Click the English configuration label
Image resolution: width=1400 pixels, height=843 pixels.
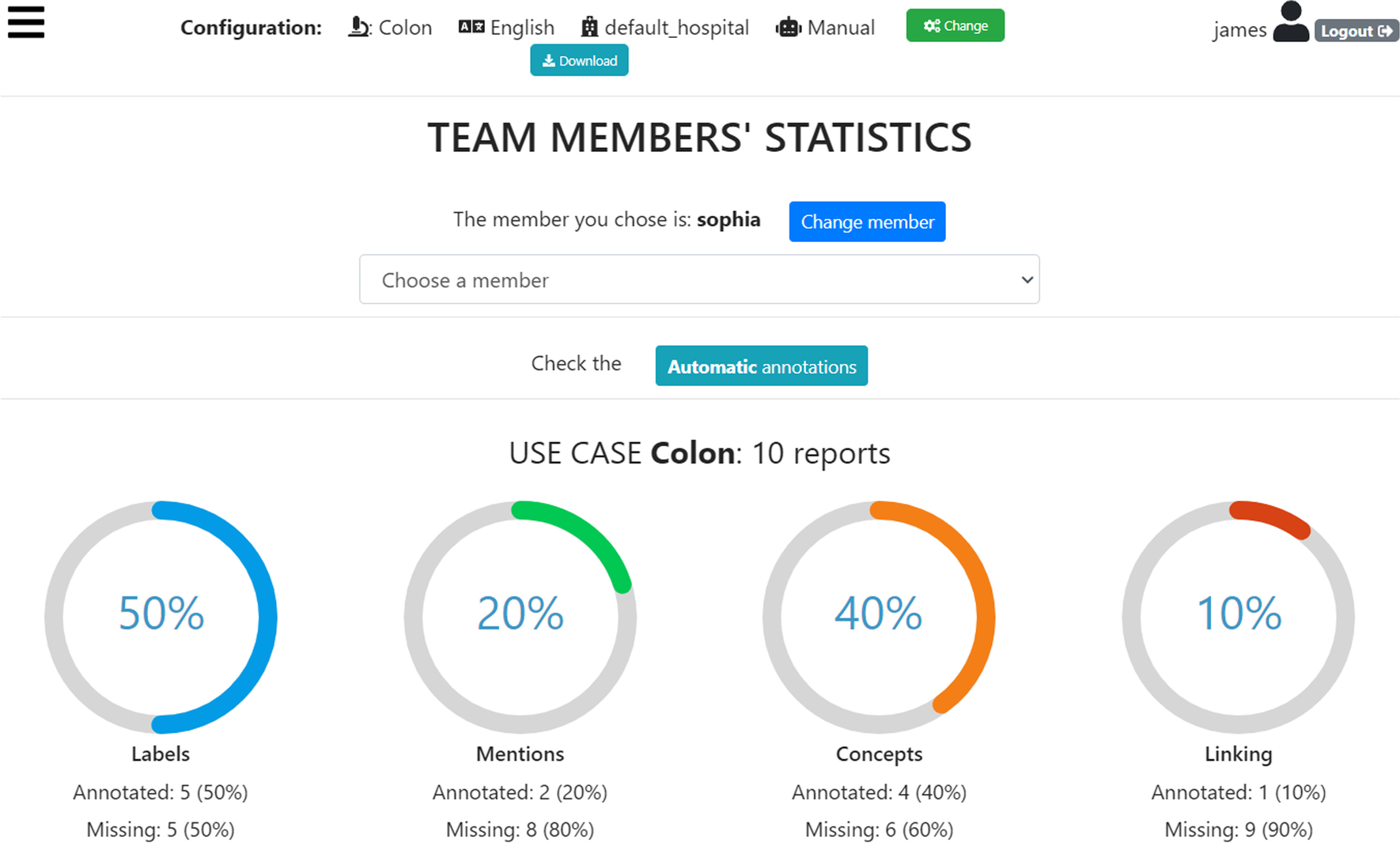click(522, 28)
